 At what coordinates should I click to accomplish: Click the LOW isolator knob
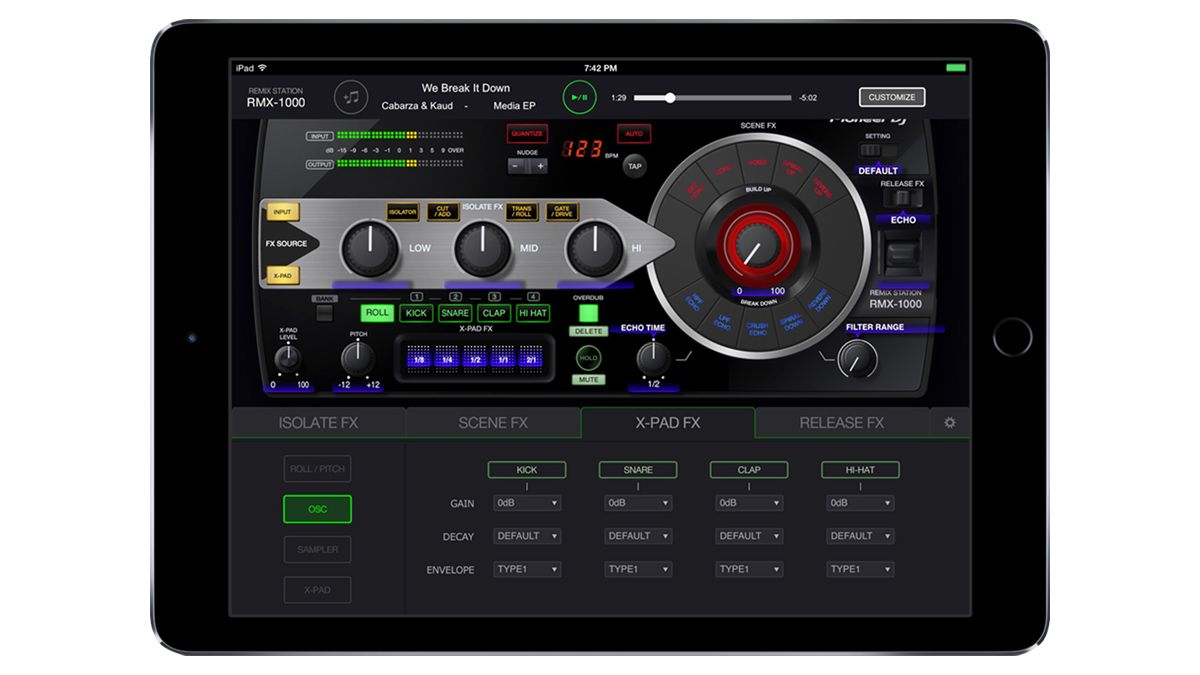[x=369, y=250]
